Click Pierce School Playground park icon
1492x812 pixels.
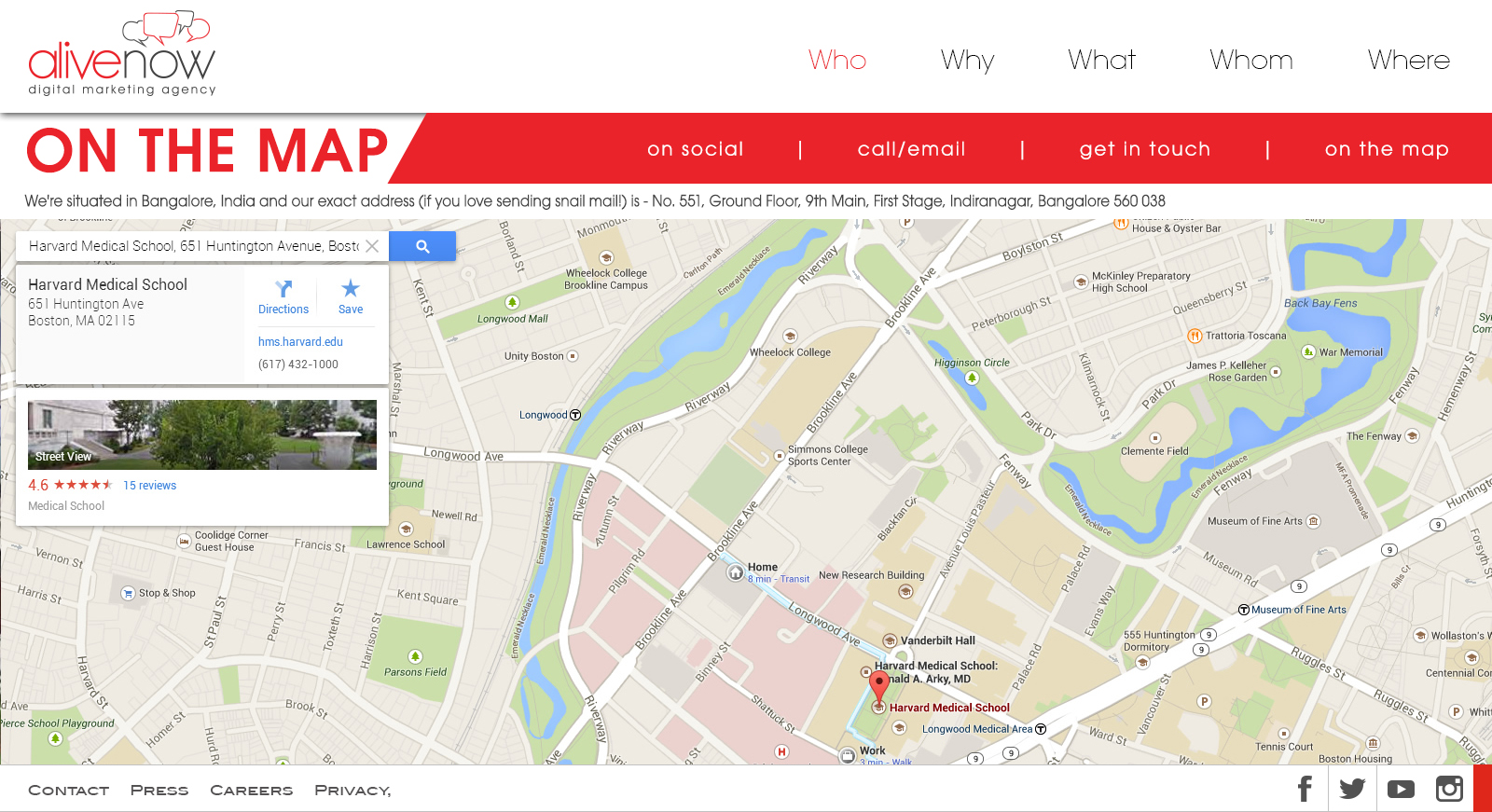coord(55,738)
